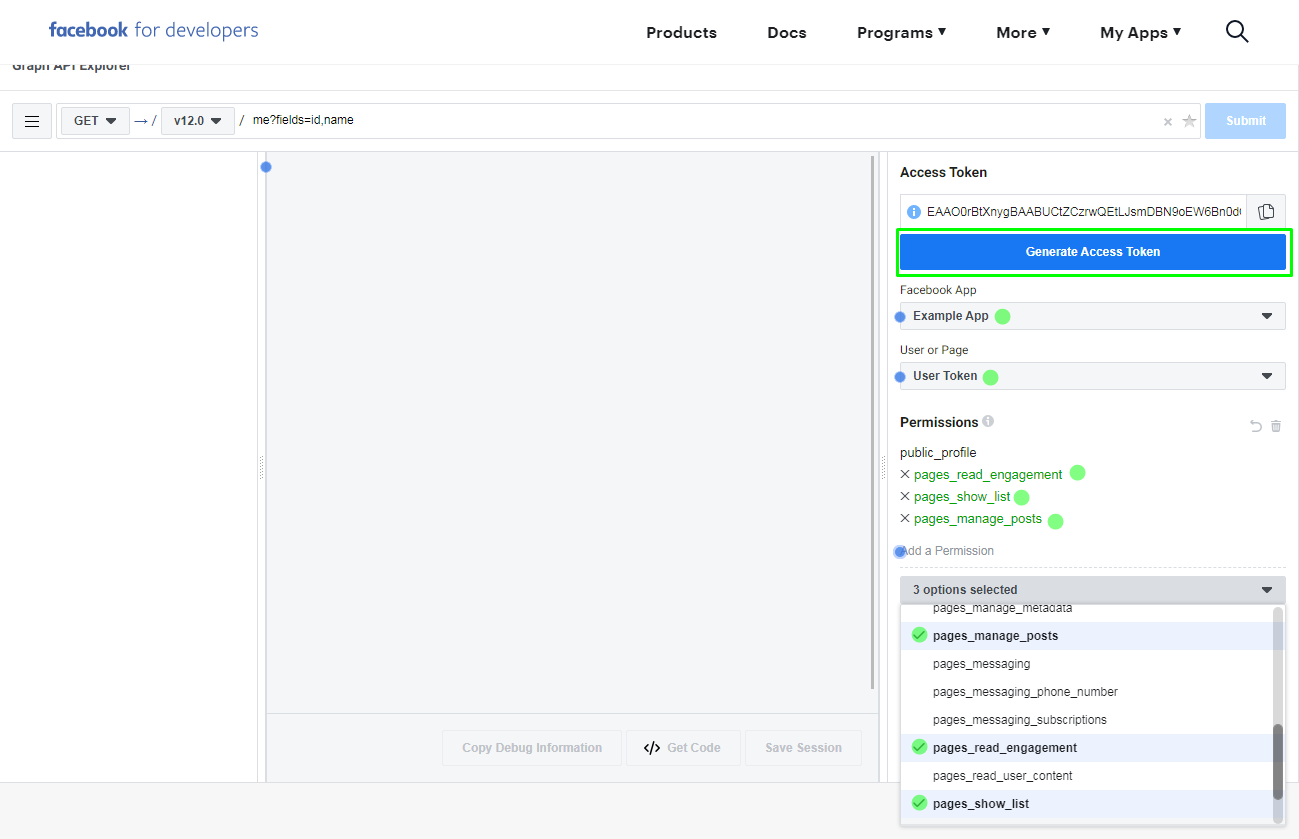Image resolution: width=1299 pixels, height=839 pixels.
Task: Clear the query with the X icon
Action: [1167, 122]
